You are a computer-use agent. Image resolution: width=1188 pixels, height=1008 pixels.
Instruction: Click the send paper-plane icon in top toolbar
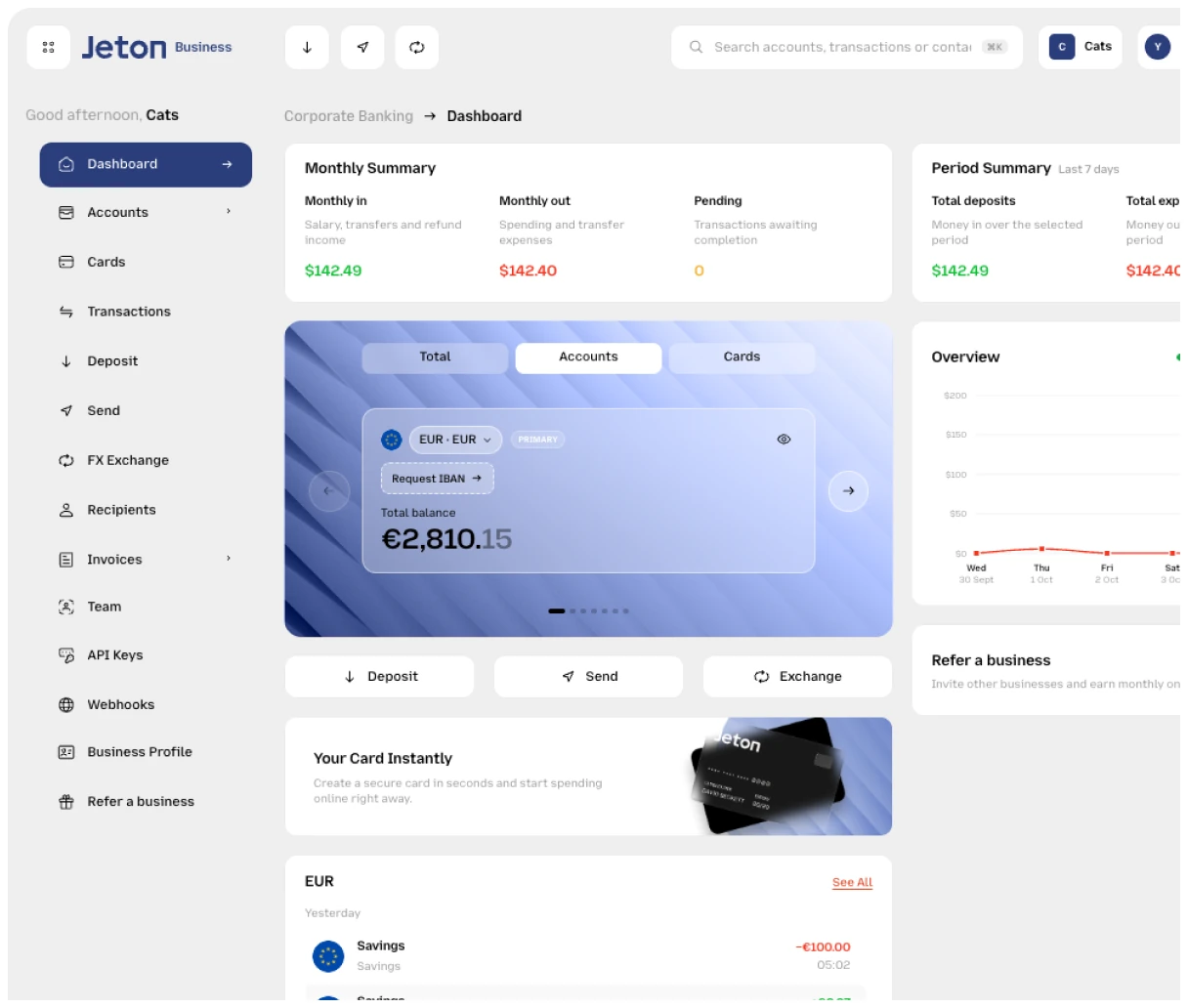(362, 47)
